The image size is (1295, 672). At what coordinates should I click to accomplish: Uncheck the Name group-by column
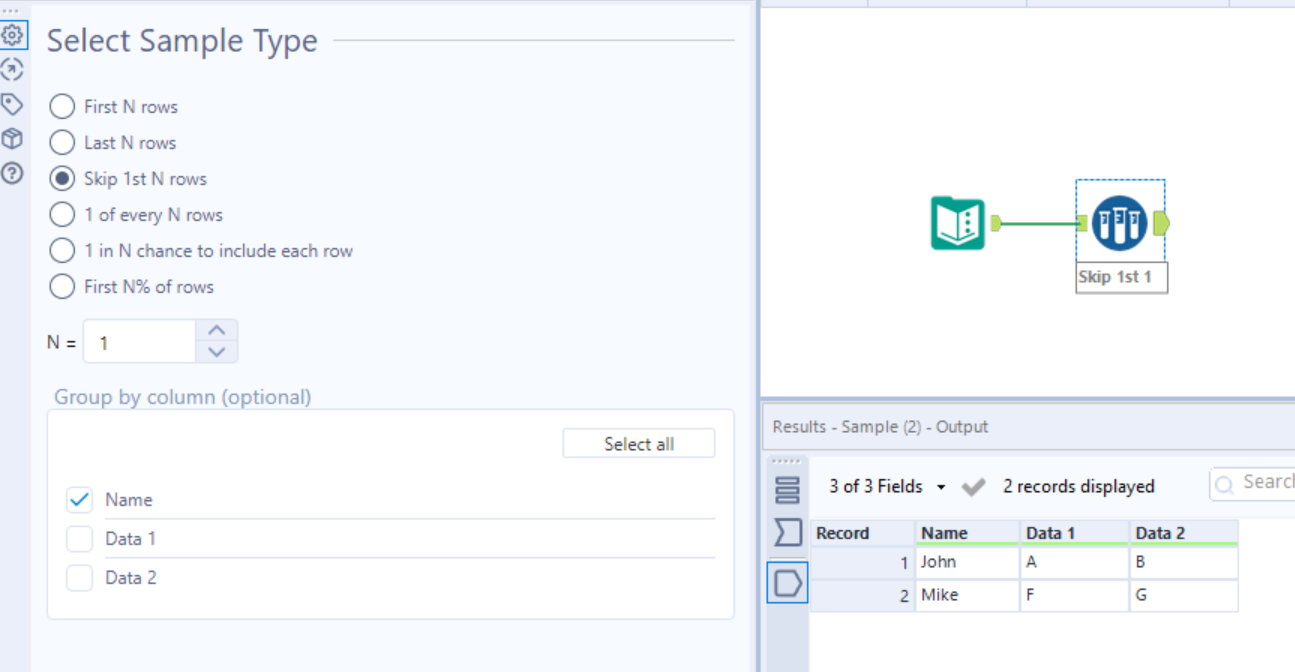click(x=79, y=499)
